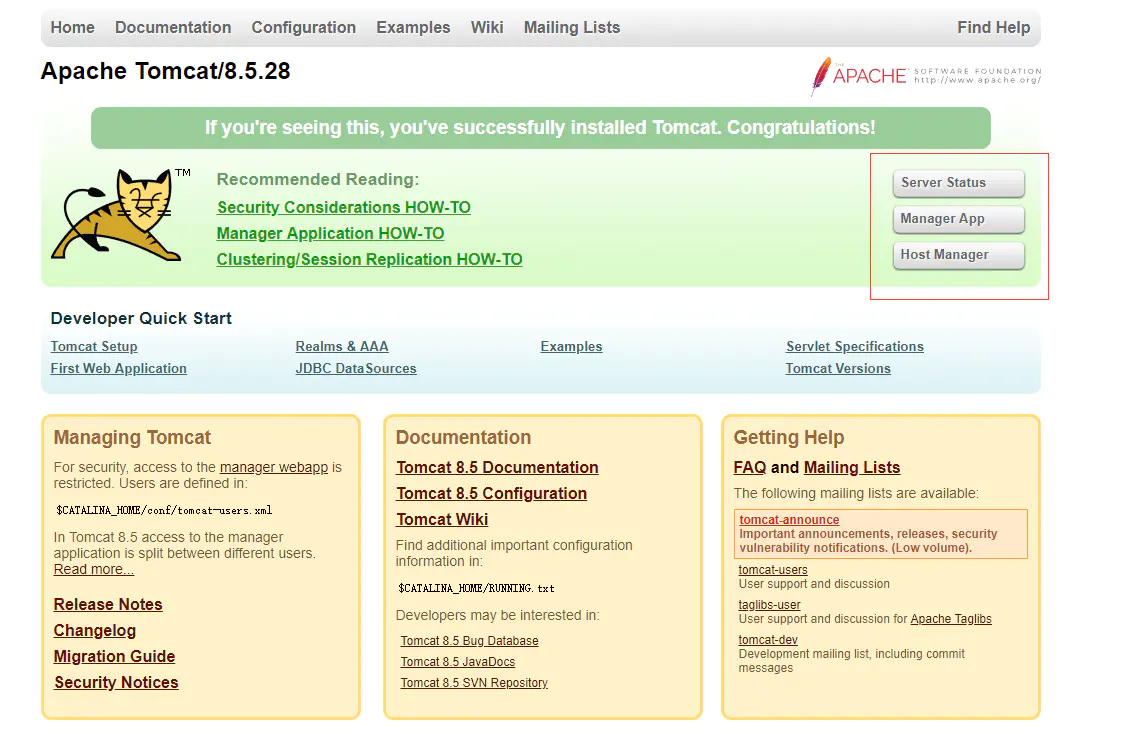The width and height of the screenshot is (1134, 734).
Task: Open the Realms & AAA link
Action: [342, 346]
